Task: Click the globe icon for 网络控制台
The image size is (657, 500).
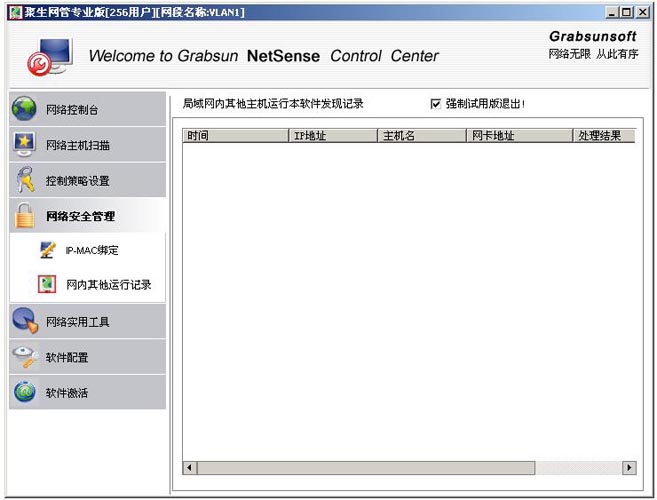Action: coord(24,109)
